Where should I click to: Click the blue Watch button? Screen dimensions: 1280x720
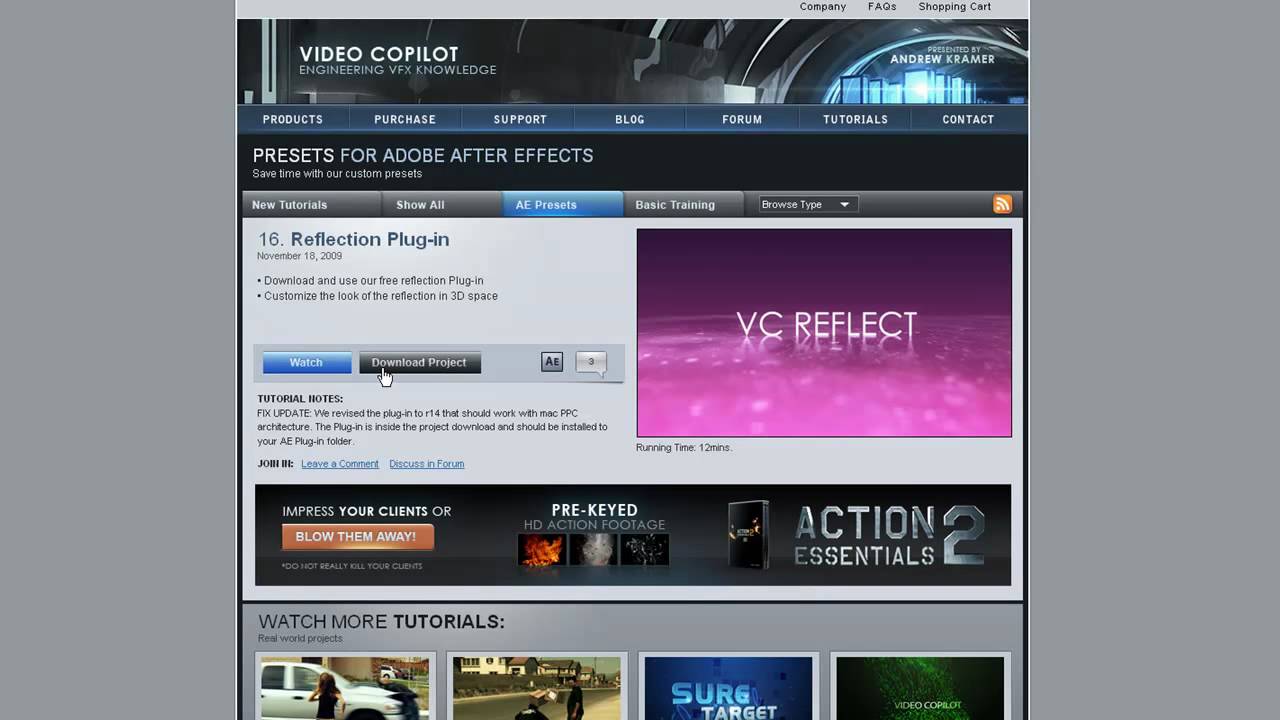coord(306,363)
